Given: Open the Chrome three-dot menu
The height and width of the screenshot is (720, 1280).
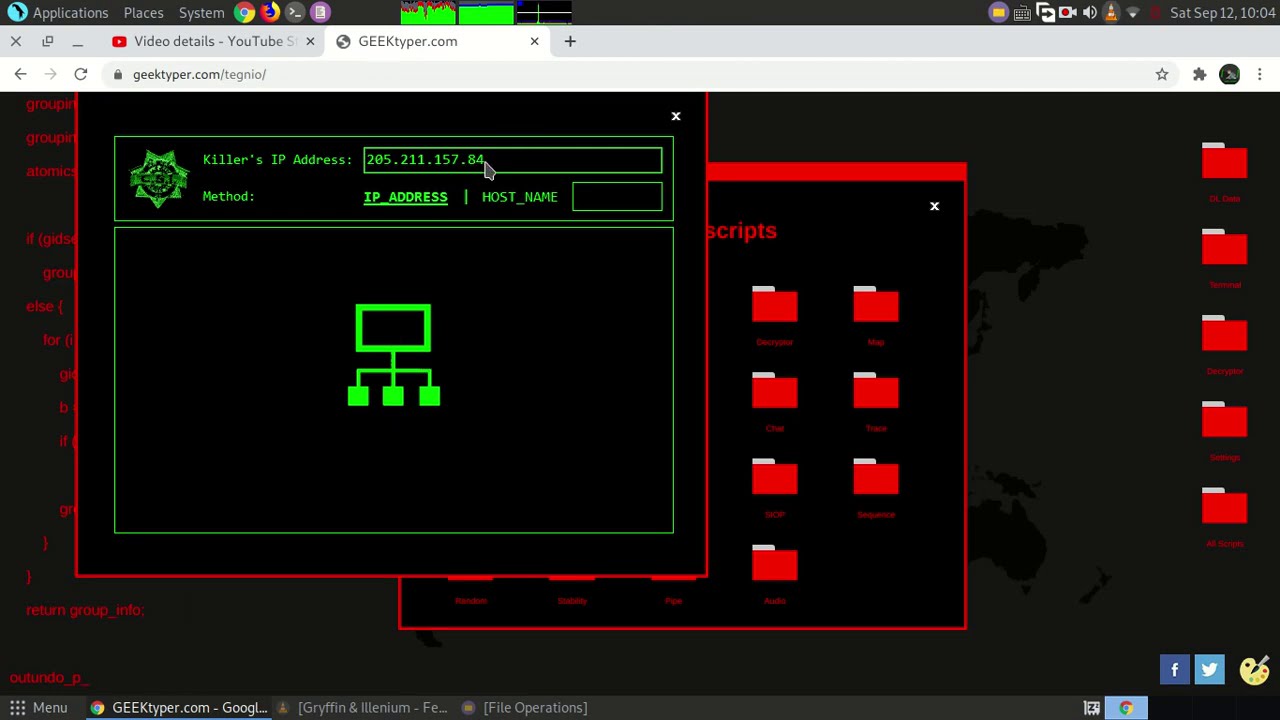Looking at the screenshot, I should 1260,74.
